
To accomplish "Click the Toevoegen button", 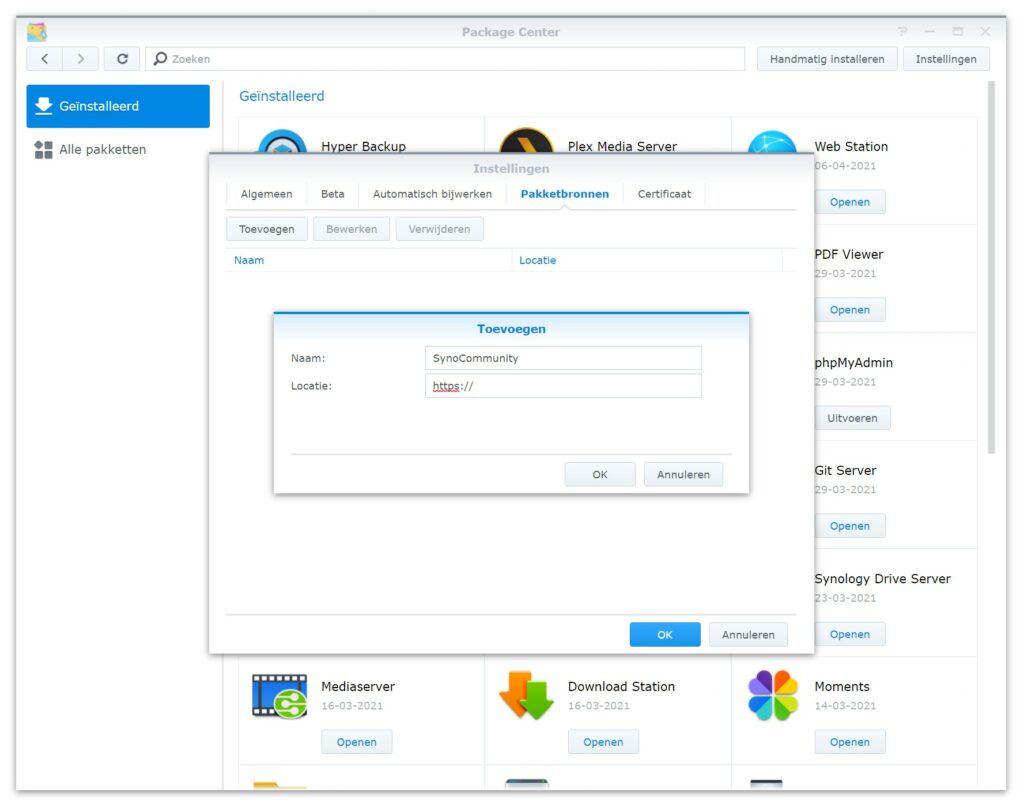I will [x=266, y=229].
